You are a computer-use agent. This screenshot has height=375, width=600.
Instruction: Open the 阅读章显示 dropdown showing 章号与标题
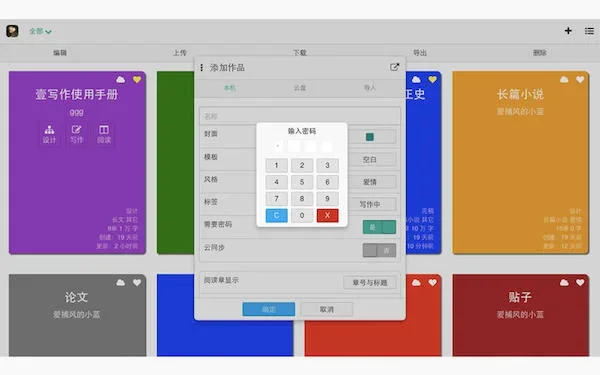pos(370,283)
